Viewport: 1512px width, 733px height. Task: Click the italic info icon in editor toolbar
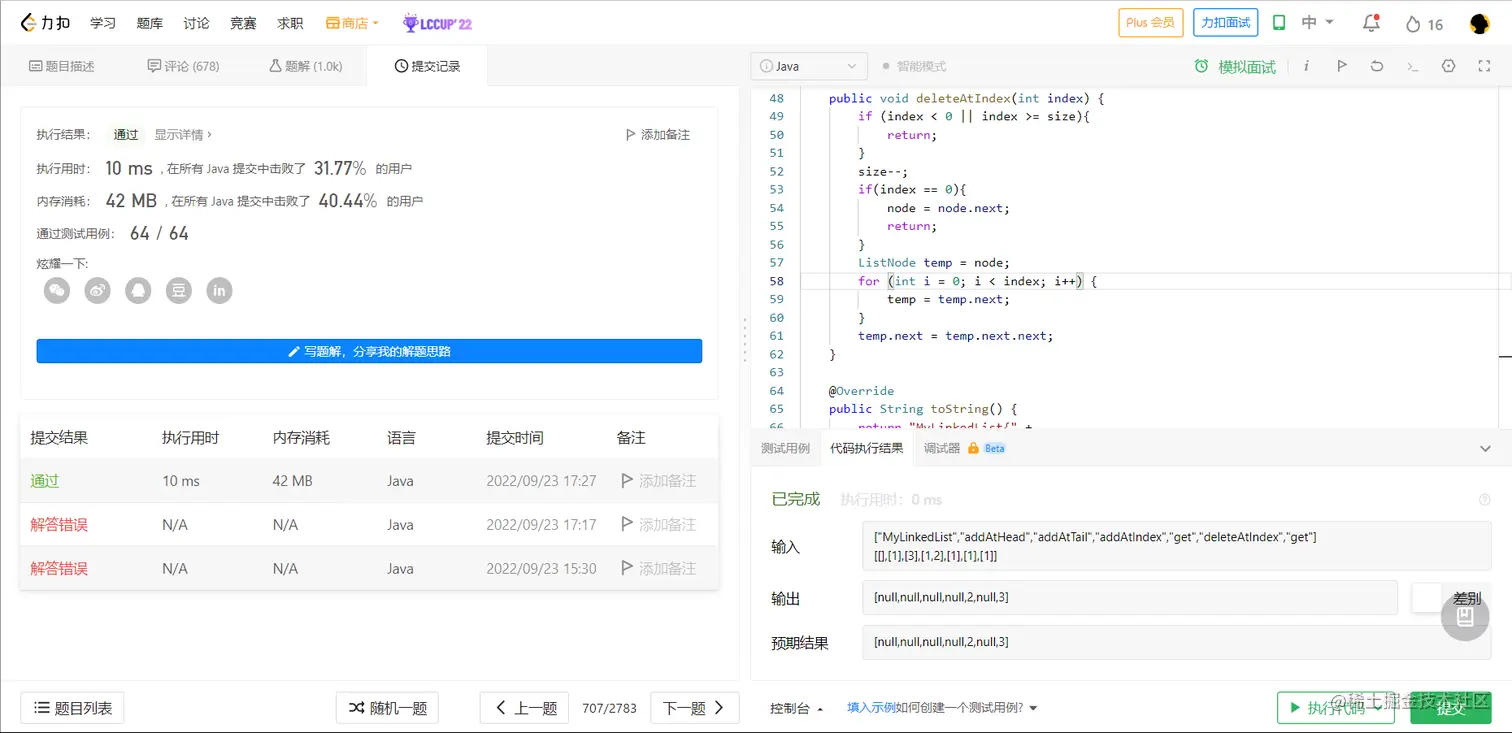click(x=1306, y=66)
